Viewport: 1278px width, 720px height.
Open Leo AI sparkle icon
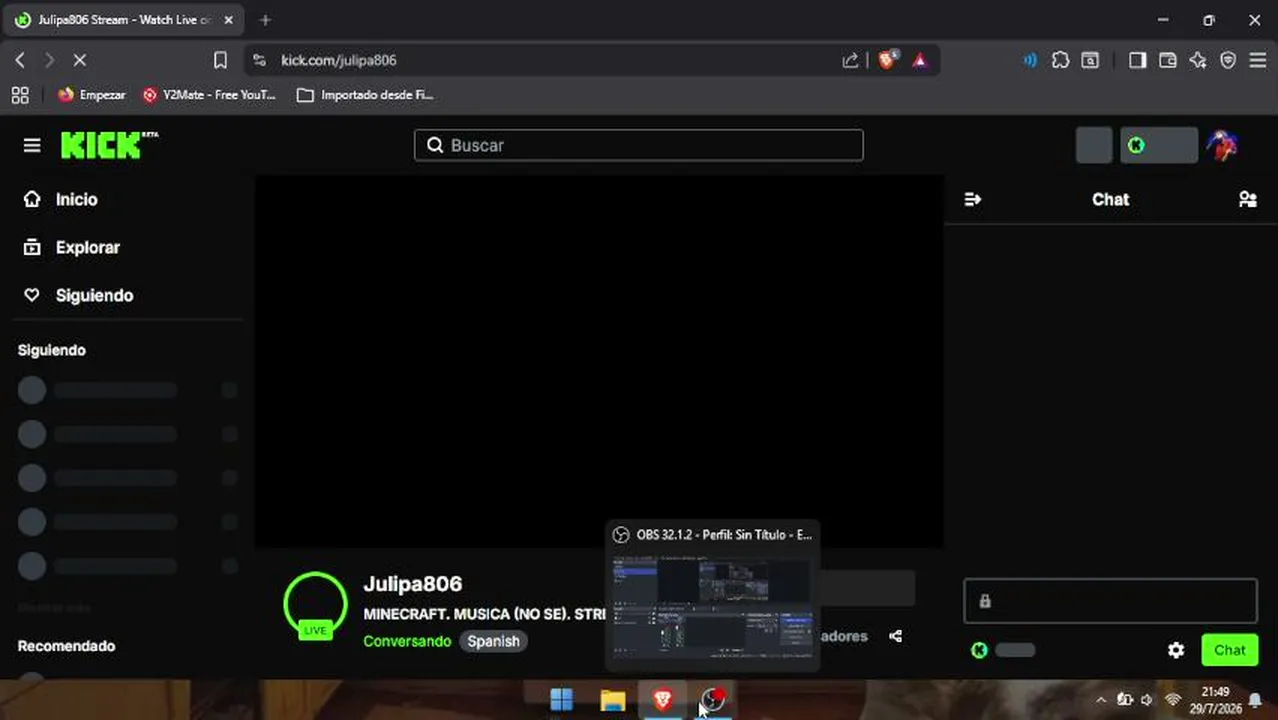[x=1198, y=60]
